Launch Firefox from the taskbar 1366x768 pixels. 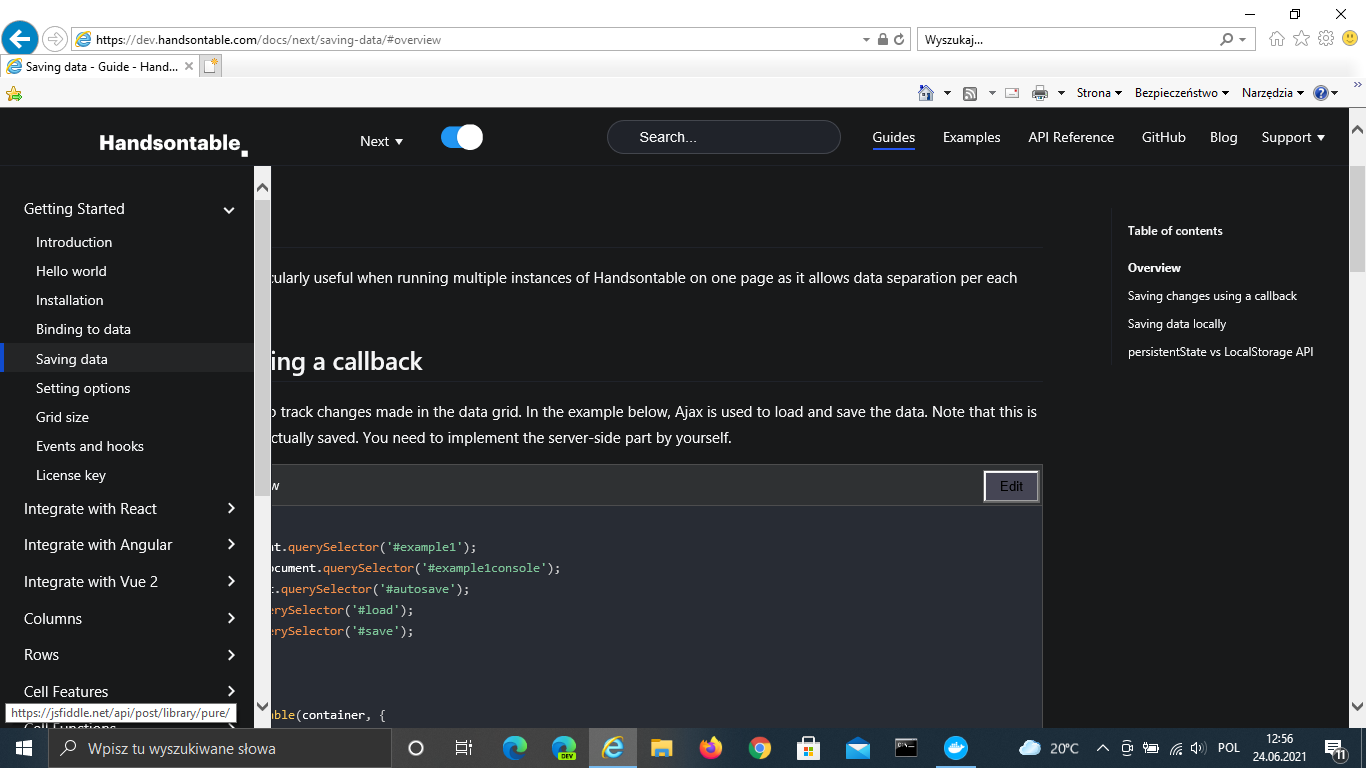click(710, 747)
